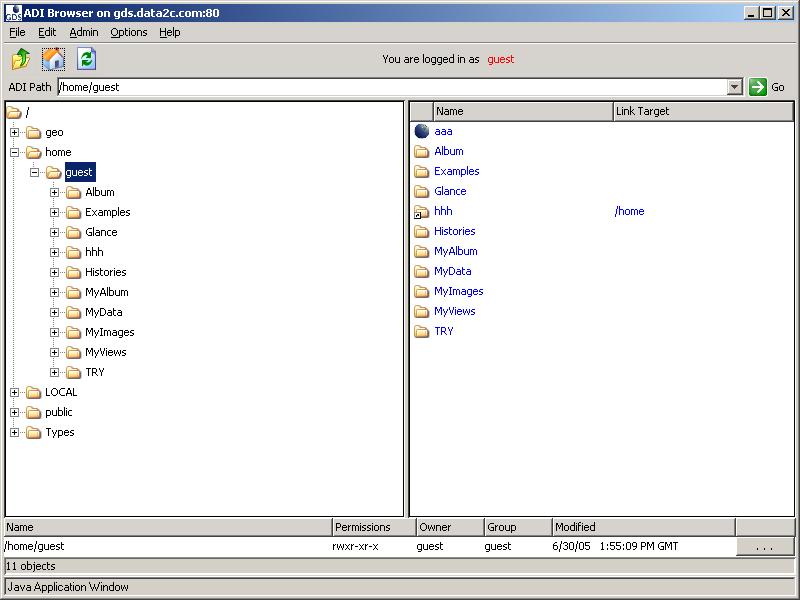This screenshot has height=600, width=800.
Task: Select the aaa globe icon in list
Action: [422, 131]
